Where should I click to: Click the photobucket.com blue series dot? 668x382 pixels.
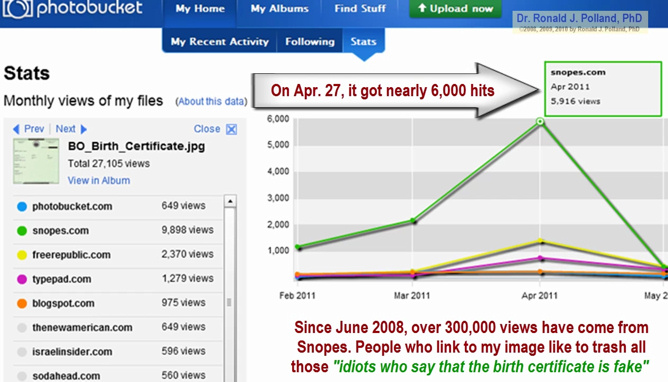click(22, 207)
